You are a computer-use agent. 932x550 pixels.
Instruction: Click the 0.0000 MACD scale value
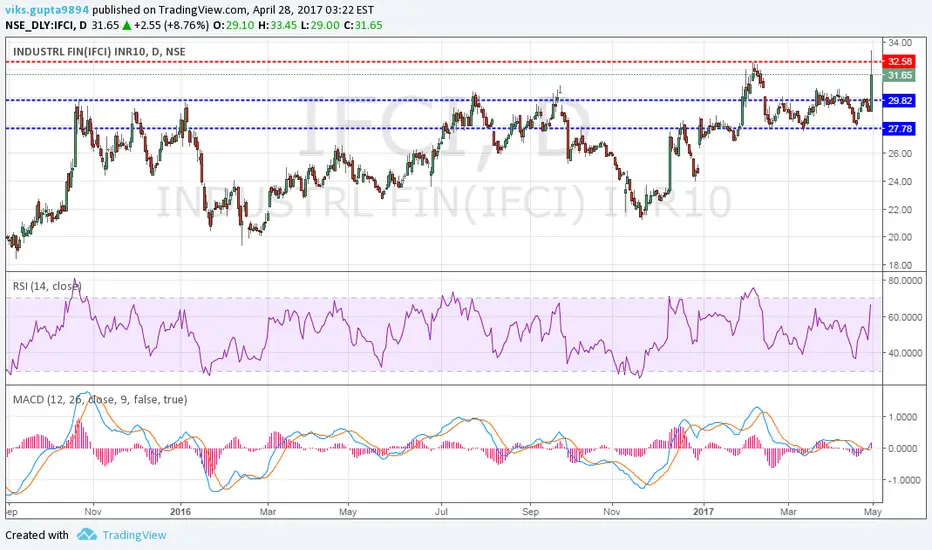pyautogui.click(x=904, y=448)
